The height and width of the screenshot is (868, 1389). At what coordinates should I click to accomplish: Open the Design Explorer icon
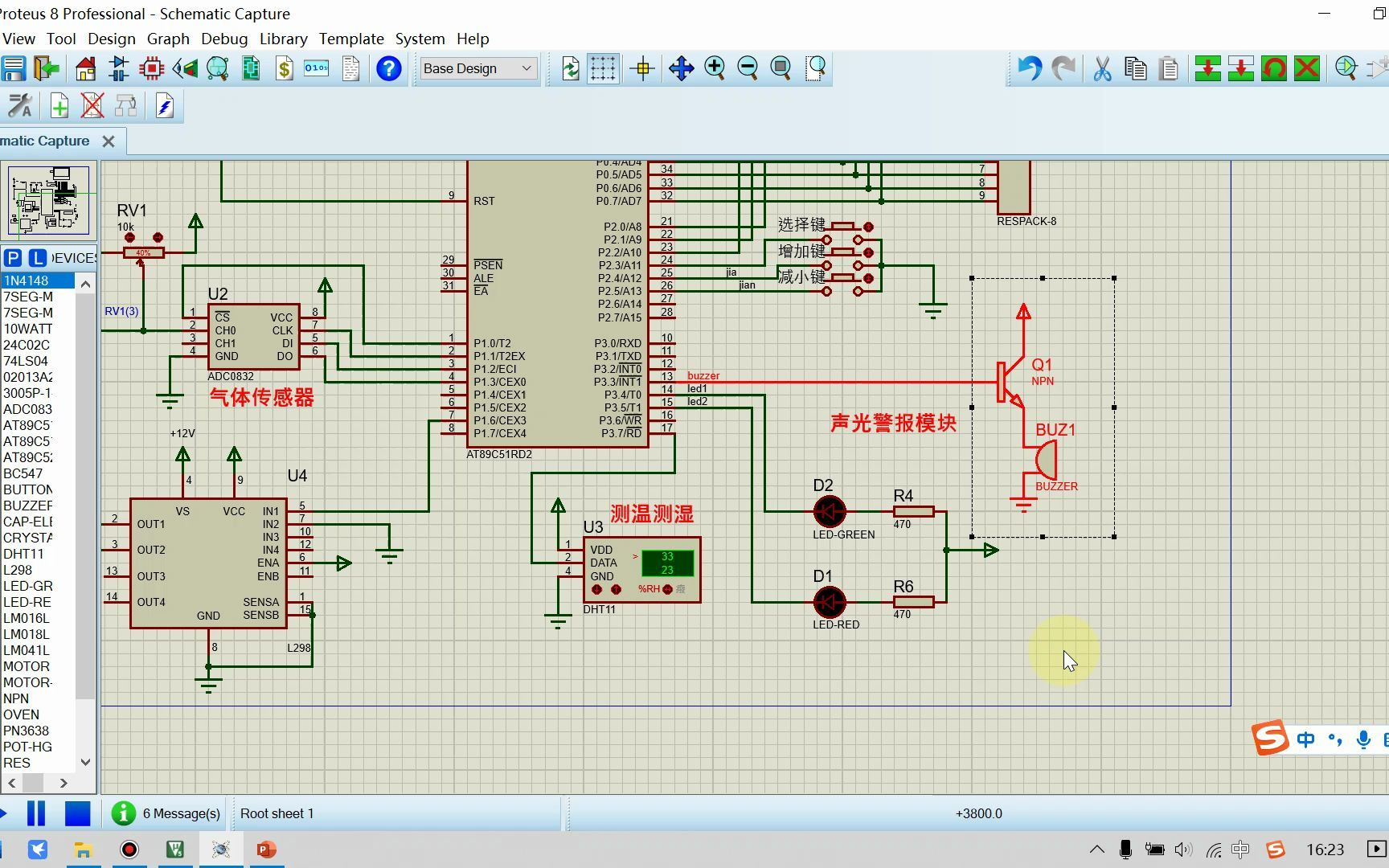(251, 68)
